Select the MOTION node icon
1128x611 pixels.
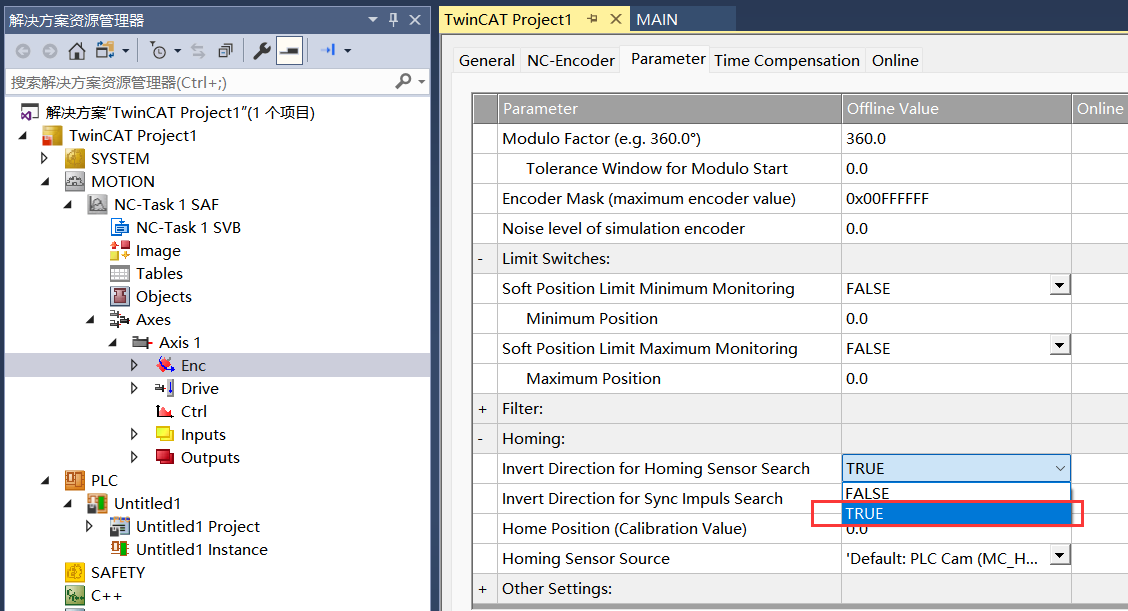(75, 181)
